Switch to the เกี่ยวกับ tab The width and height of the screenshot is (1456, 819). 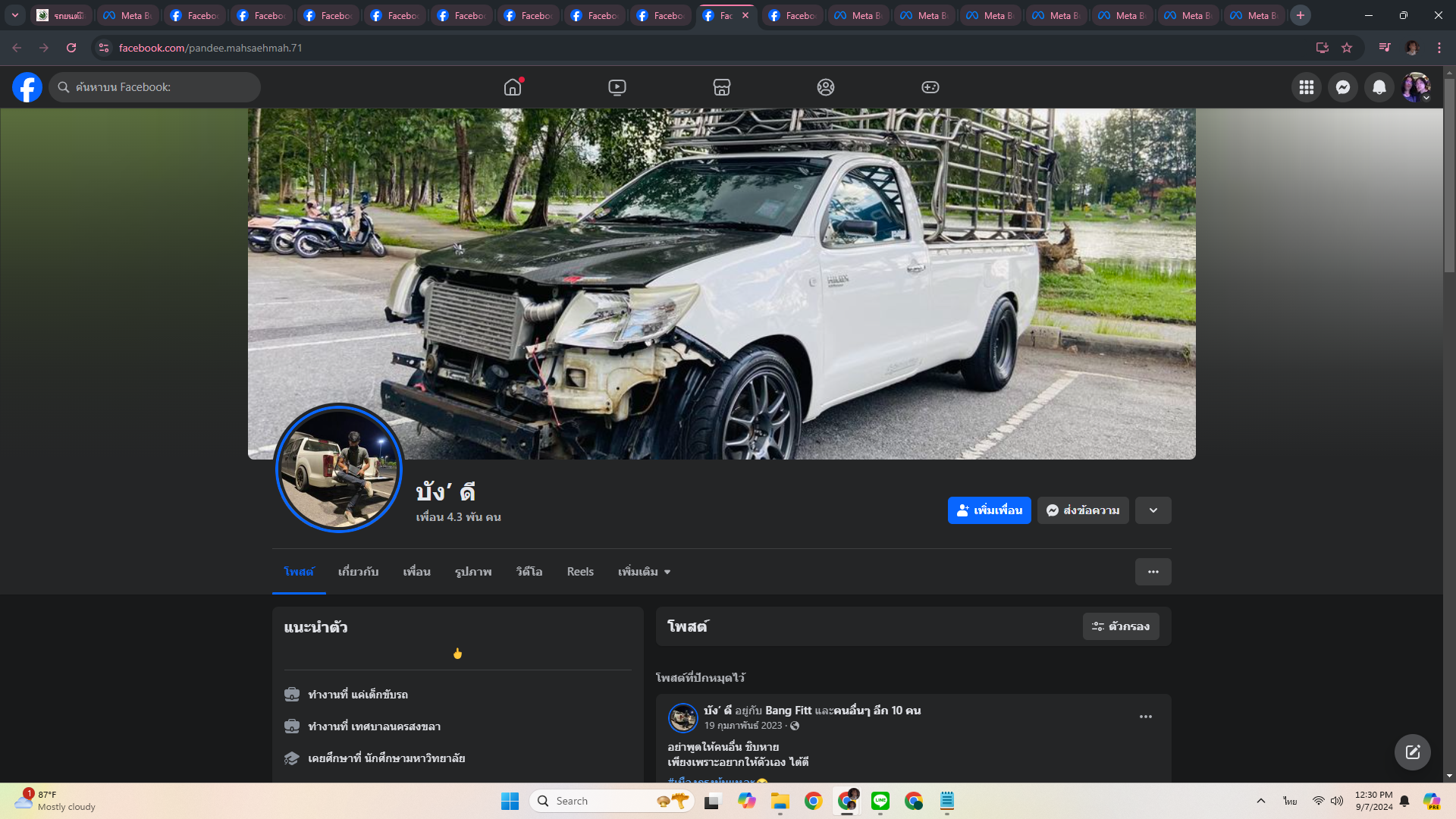coord(358,572)
